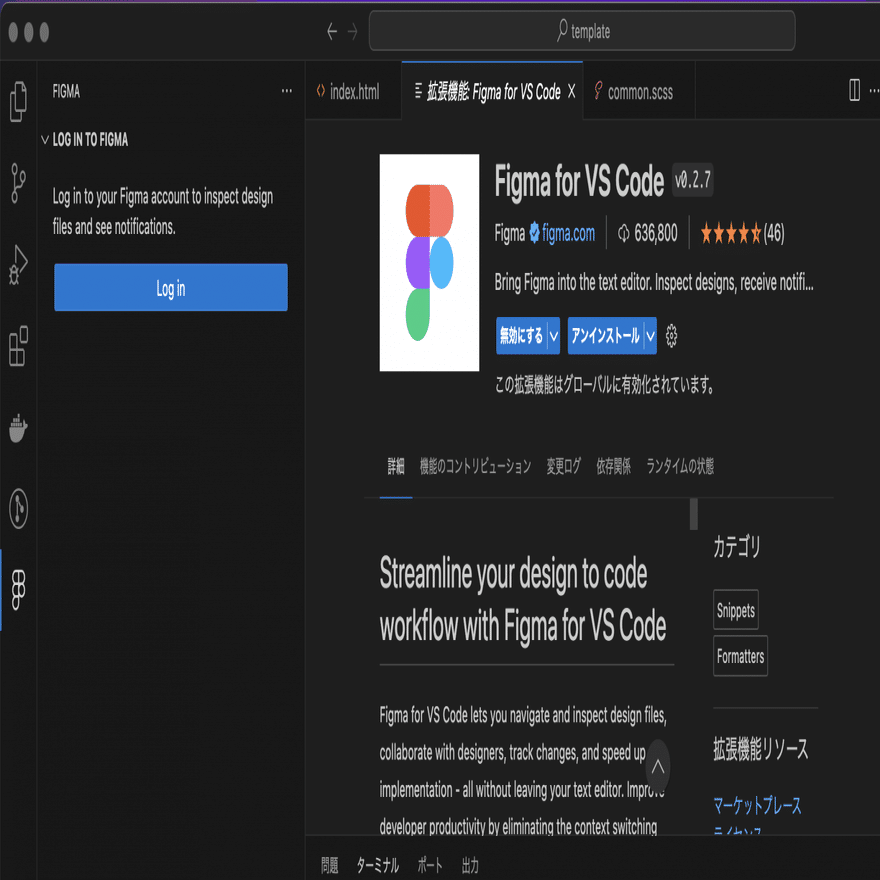
Task: Click the install count download icon
Action: (x=624, y=233)
